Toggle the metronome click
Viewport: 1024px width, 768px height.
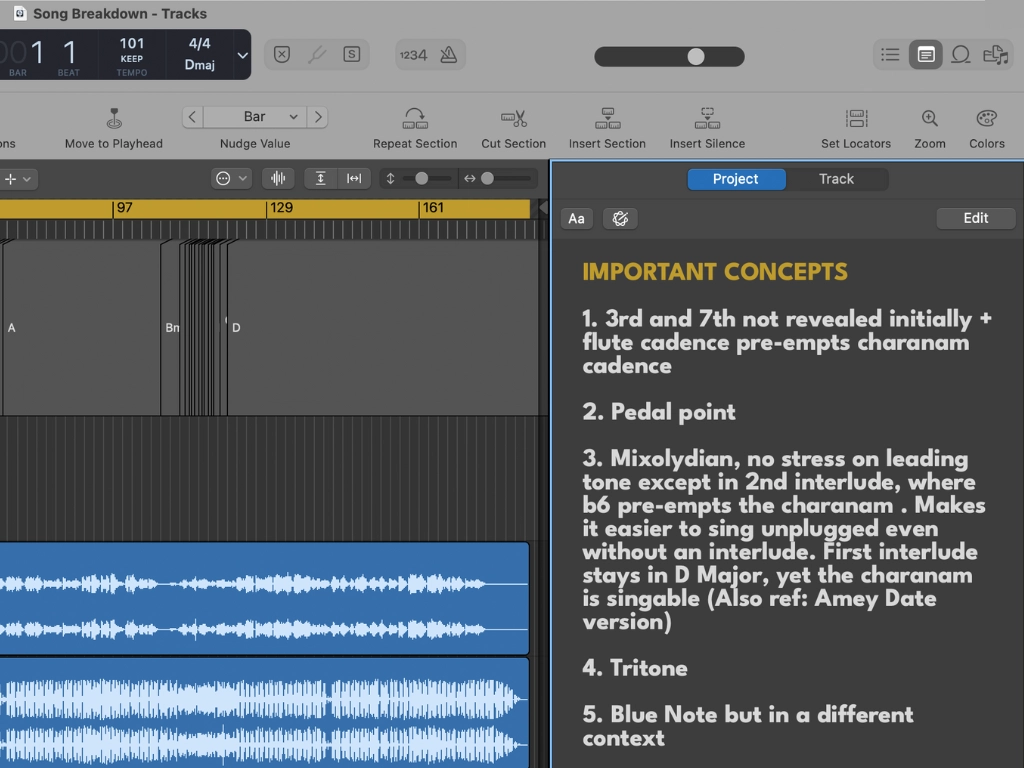point(449,55)
